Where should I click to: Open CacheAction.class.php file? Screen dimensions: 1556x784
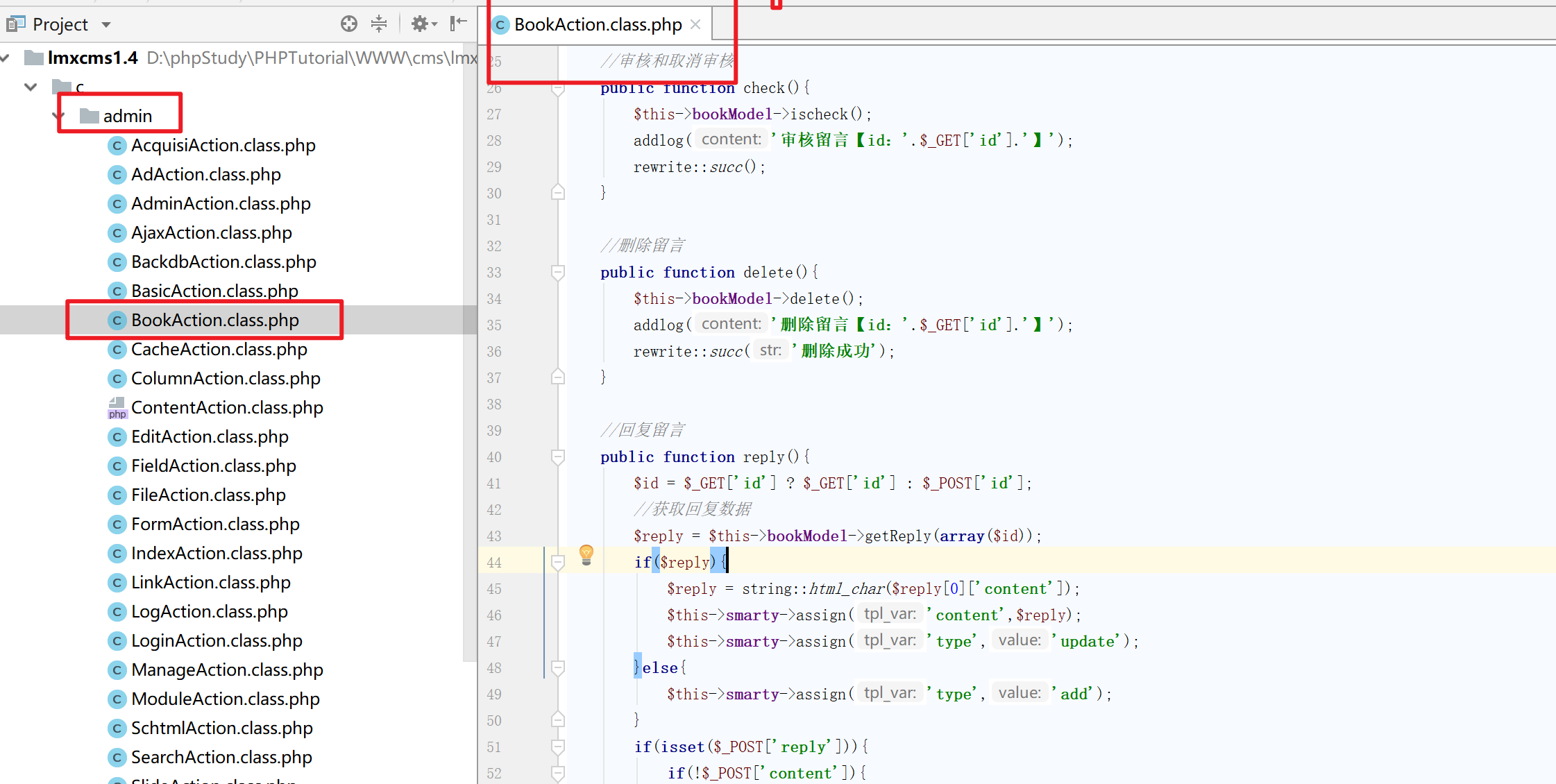[x=219, y=349]
